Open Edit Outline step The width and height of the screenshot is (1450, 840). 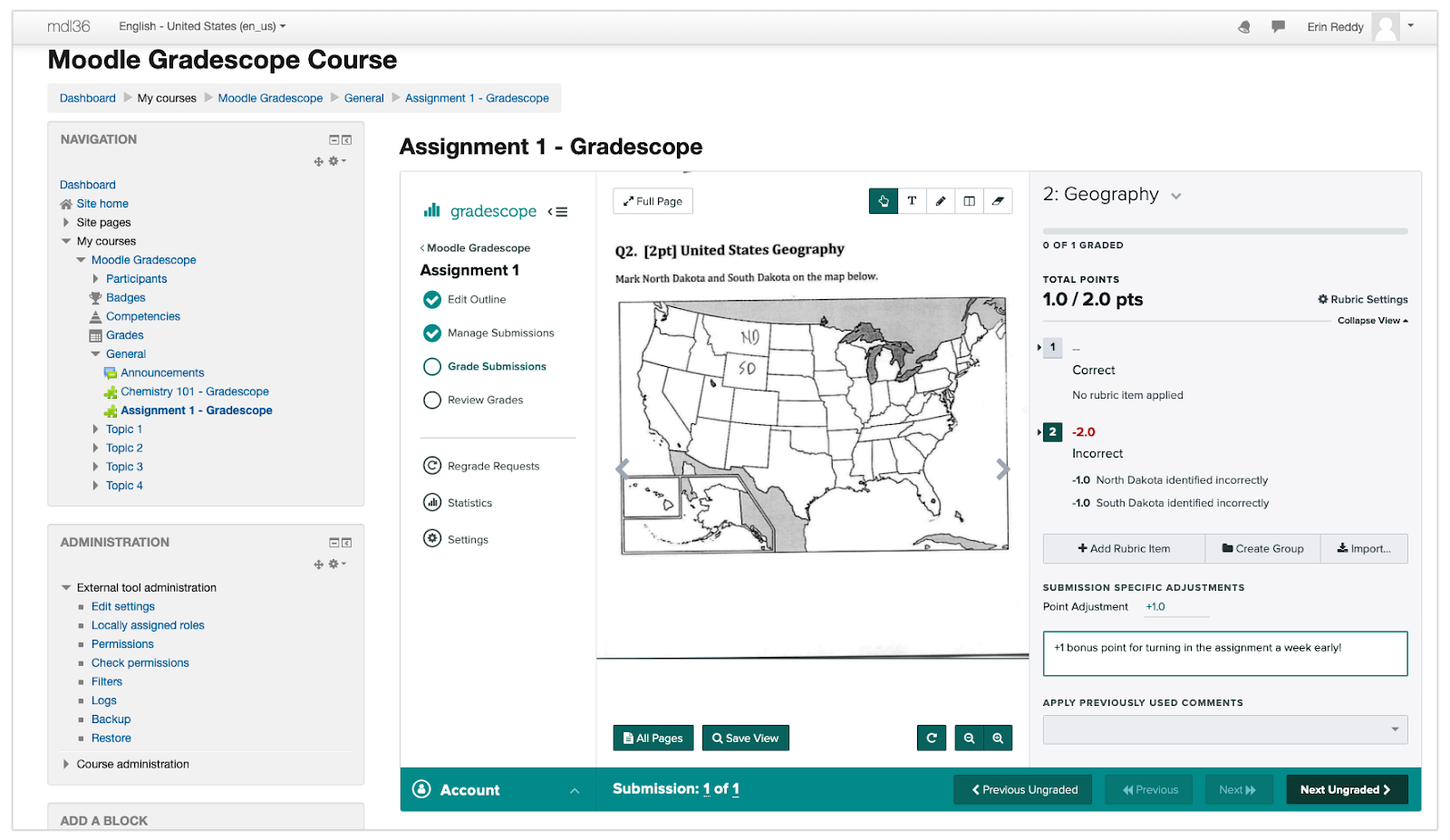(x=477, y=300)
